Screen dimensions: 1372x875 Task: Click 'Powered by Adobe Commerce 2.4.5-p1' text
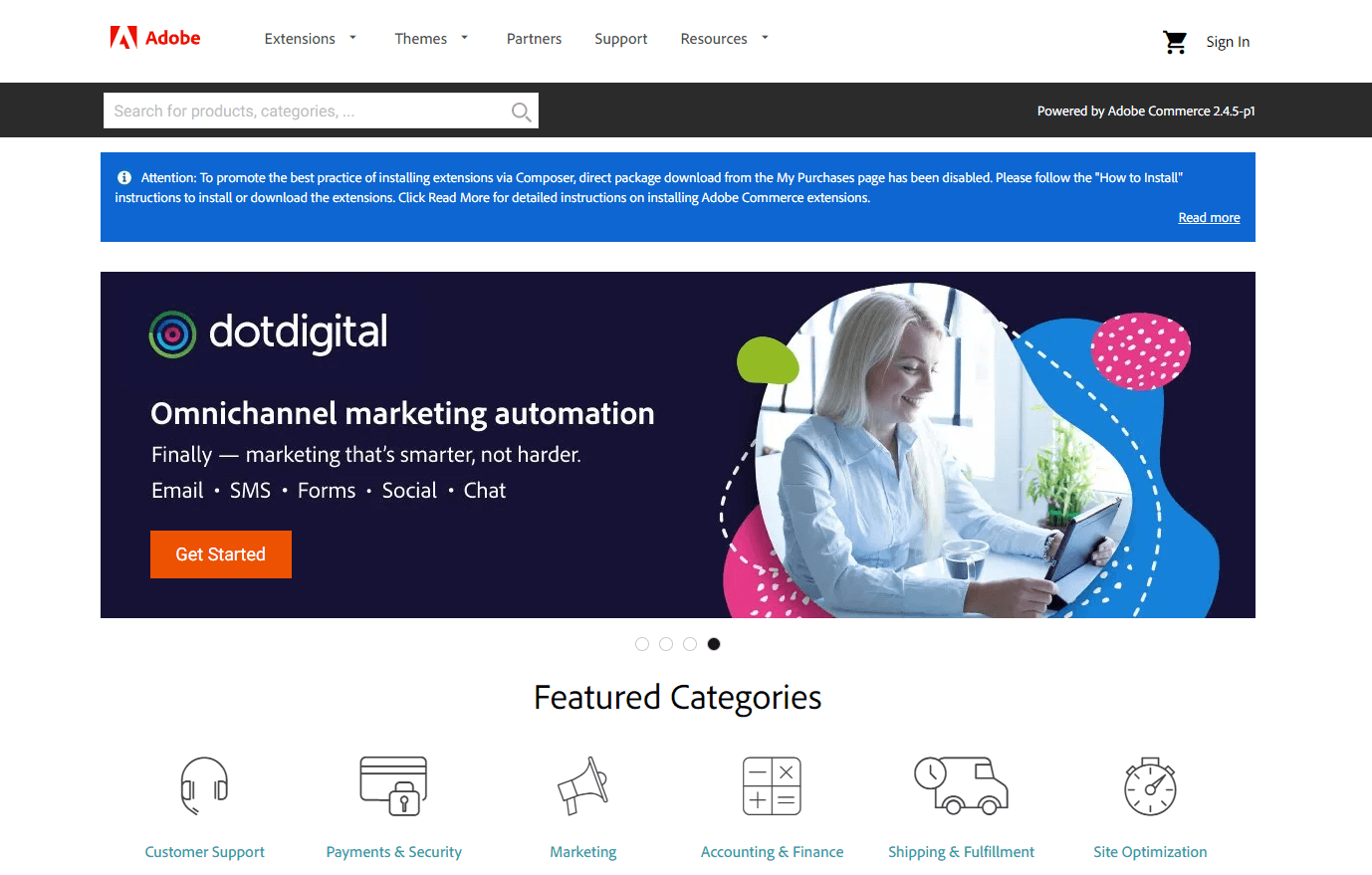1146,111
